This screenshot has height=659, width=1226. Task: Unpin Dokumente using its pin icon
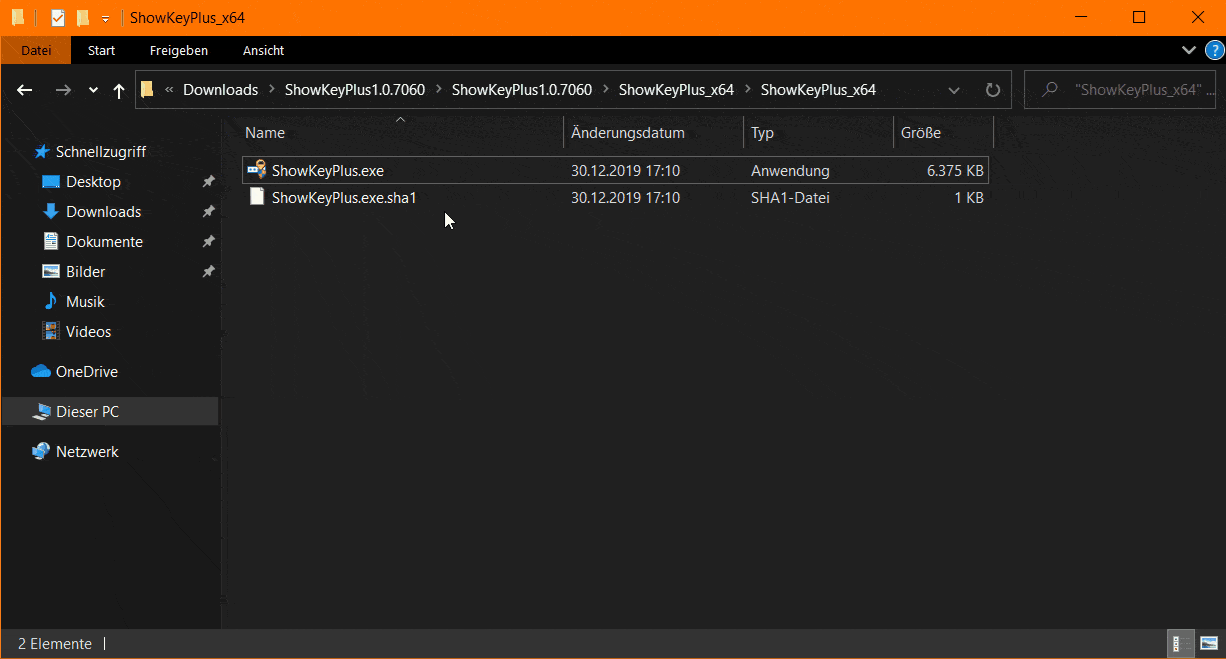[208, 242]
